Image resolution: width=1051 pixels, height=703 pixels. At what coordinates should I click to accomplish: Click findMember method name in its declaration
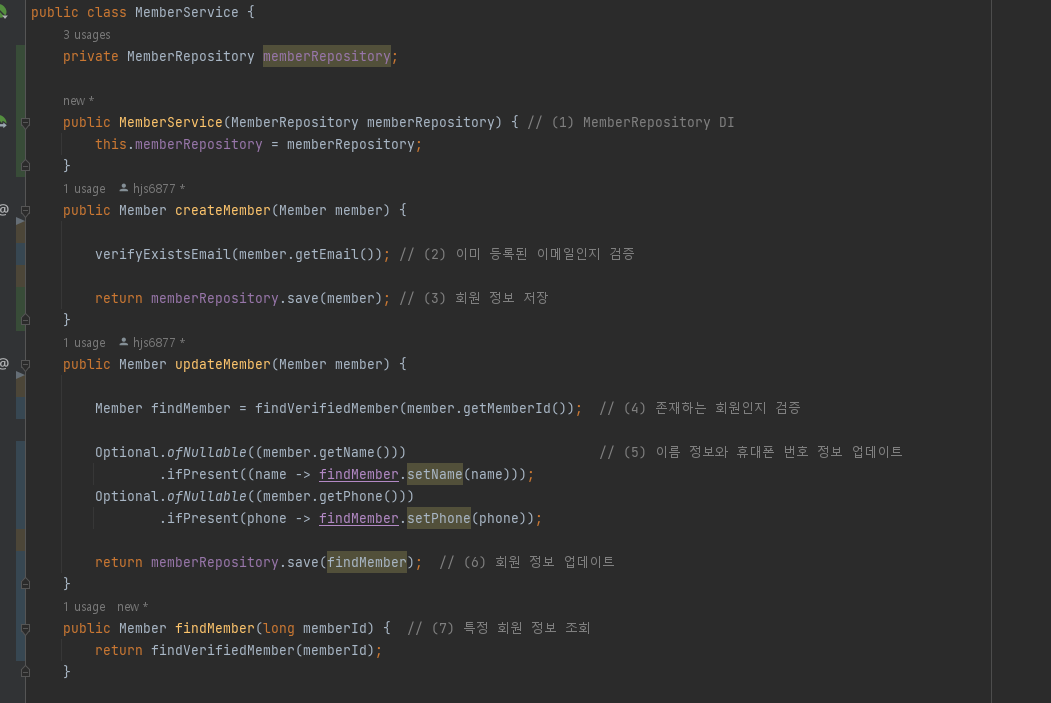[x=214, y=628]
